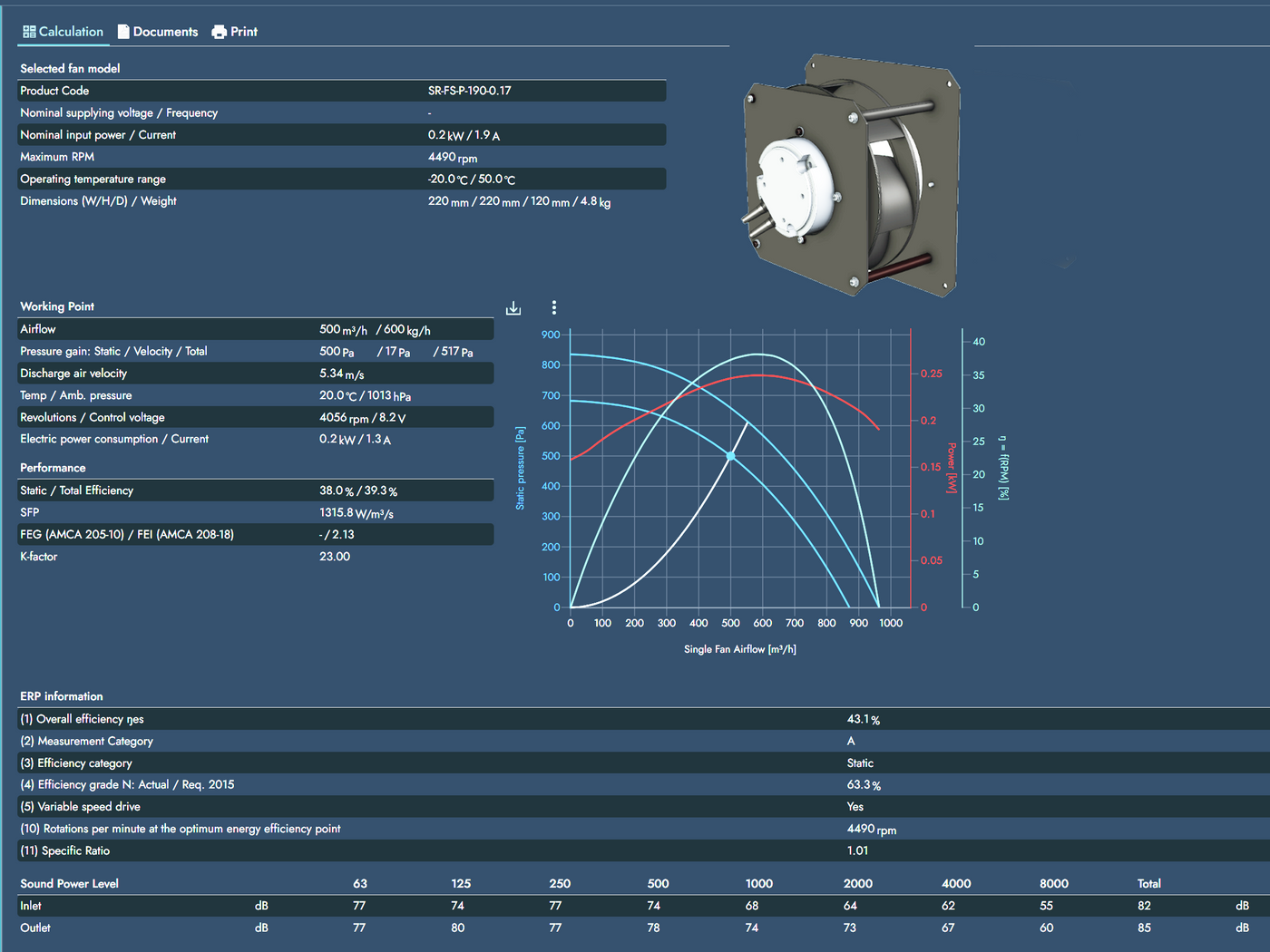Click the efficiency value 38.0 % / 39.3 %
The height and width of the screenshot is (952, 1270).
pos(358,491)
